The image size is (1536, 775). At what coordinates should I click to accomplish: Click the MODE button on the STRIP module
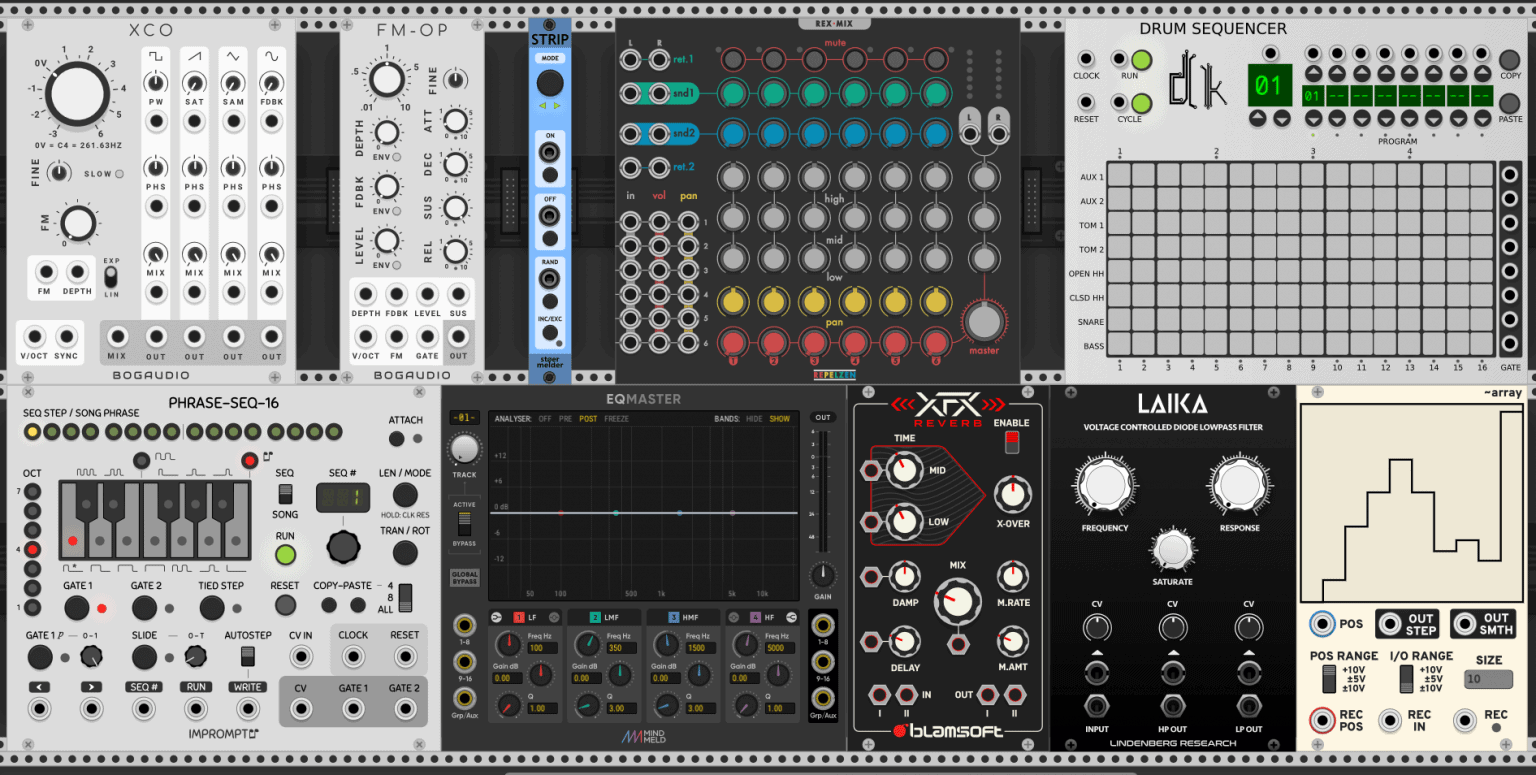click(548, 56)
